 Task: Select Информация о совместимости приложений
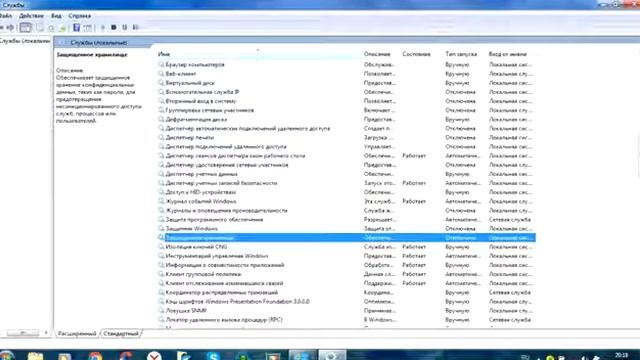[346, 265]
